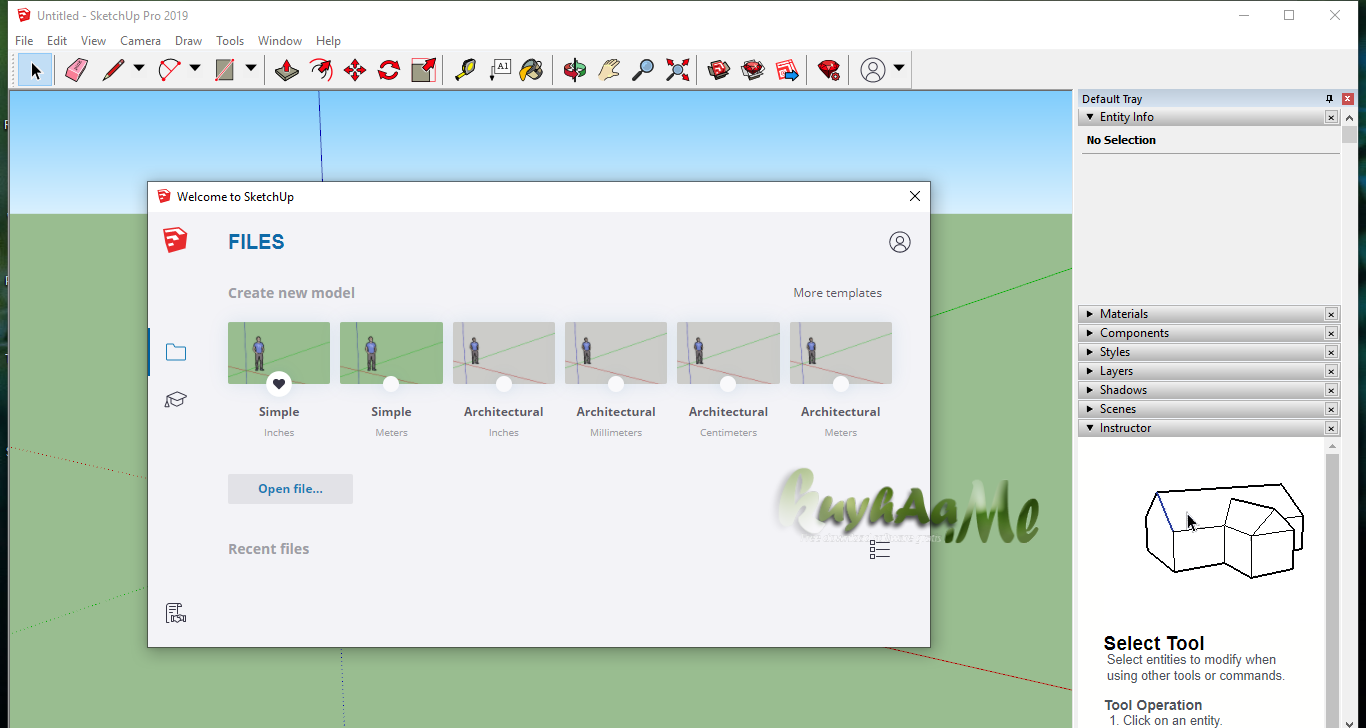This screenshot has width=1366, height=728.
Task: Select the Rotate tool
Action: pos(389,70)
